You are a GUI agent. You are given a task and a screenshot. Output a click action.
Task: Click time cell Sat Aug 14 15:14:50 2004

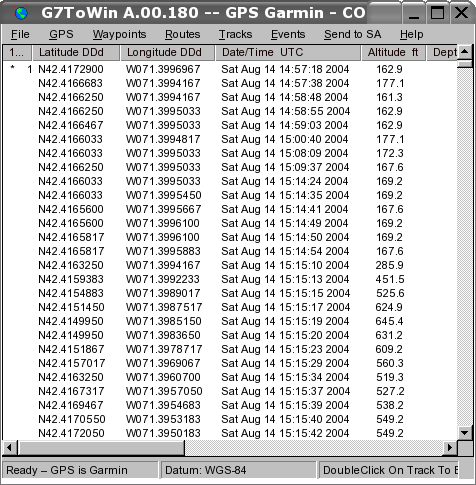[x=285, y=237]
